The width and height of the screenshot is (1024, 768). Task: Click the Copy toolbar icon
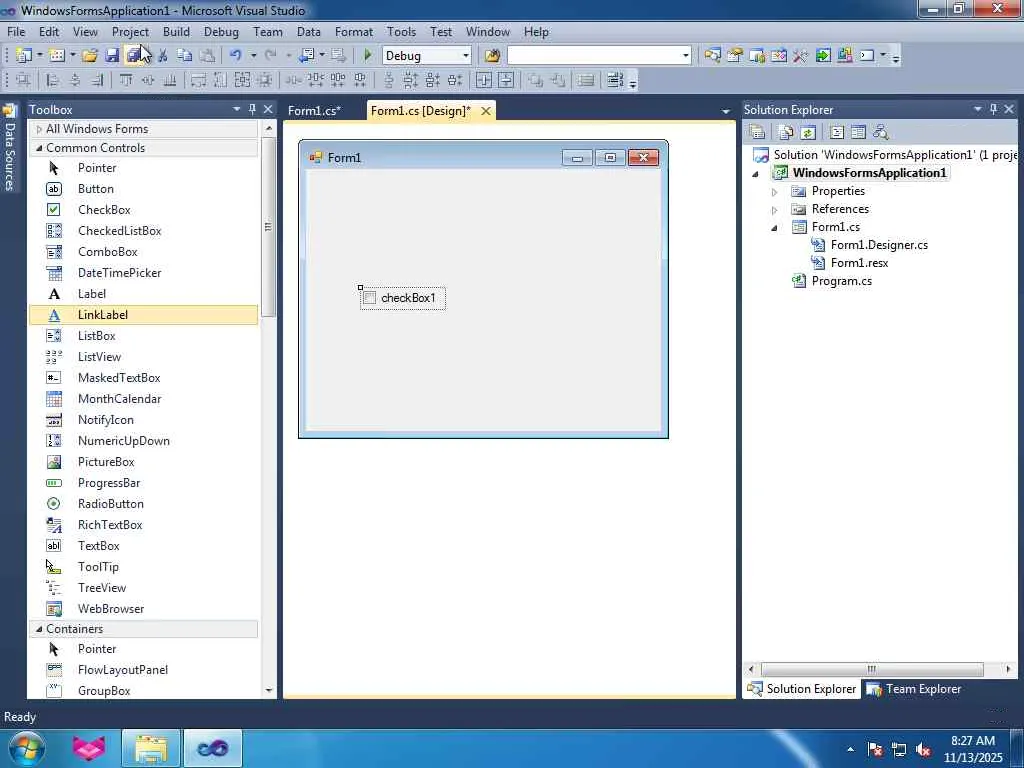click(x=185, y=56)
